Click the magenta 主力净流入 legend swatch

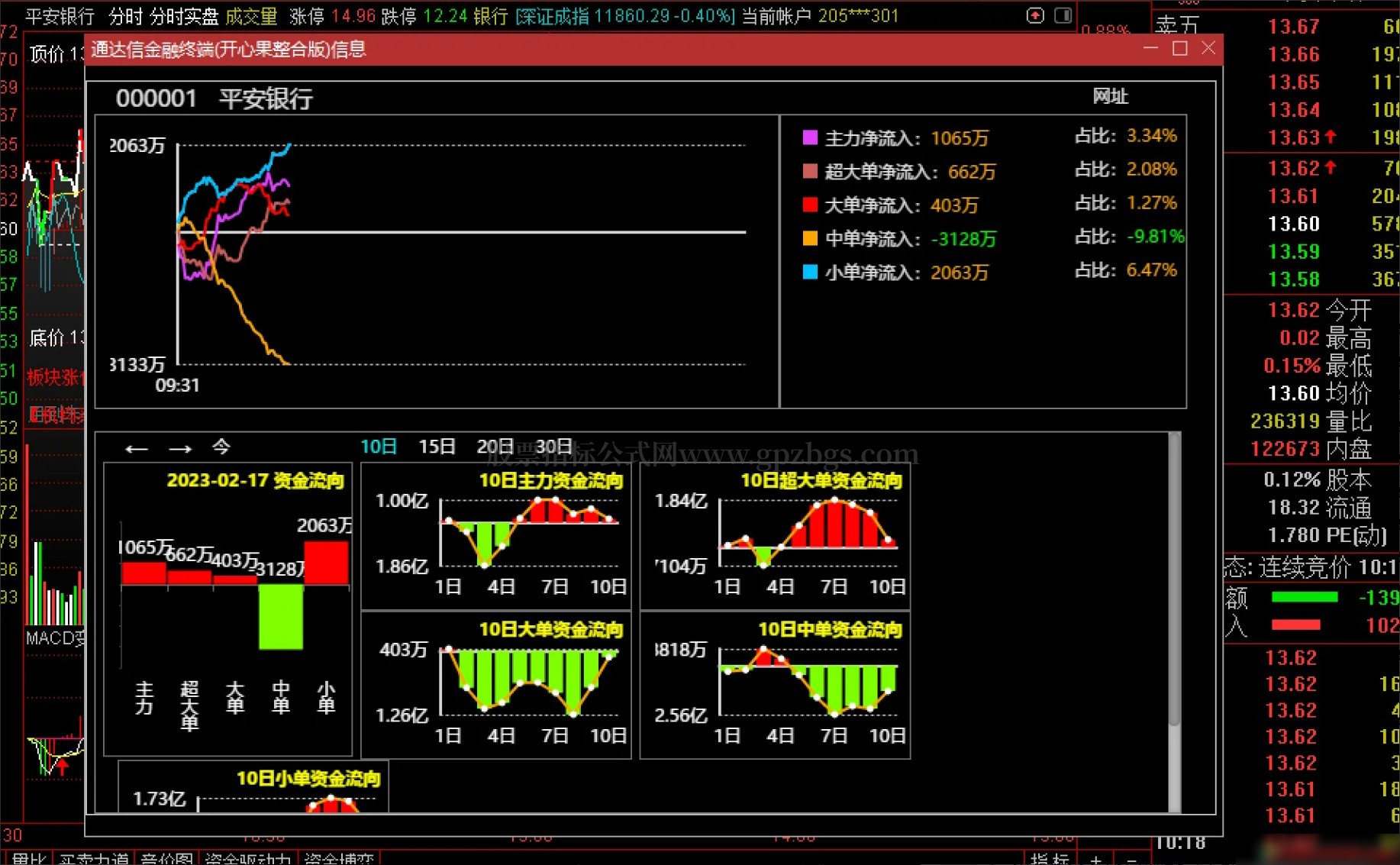point(810,138)
